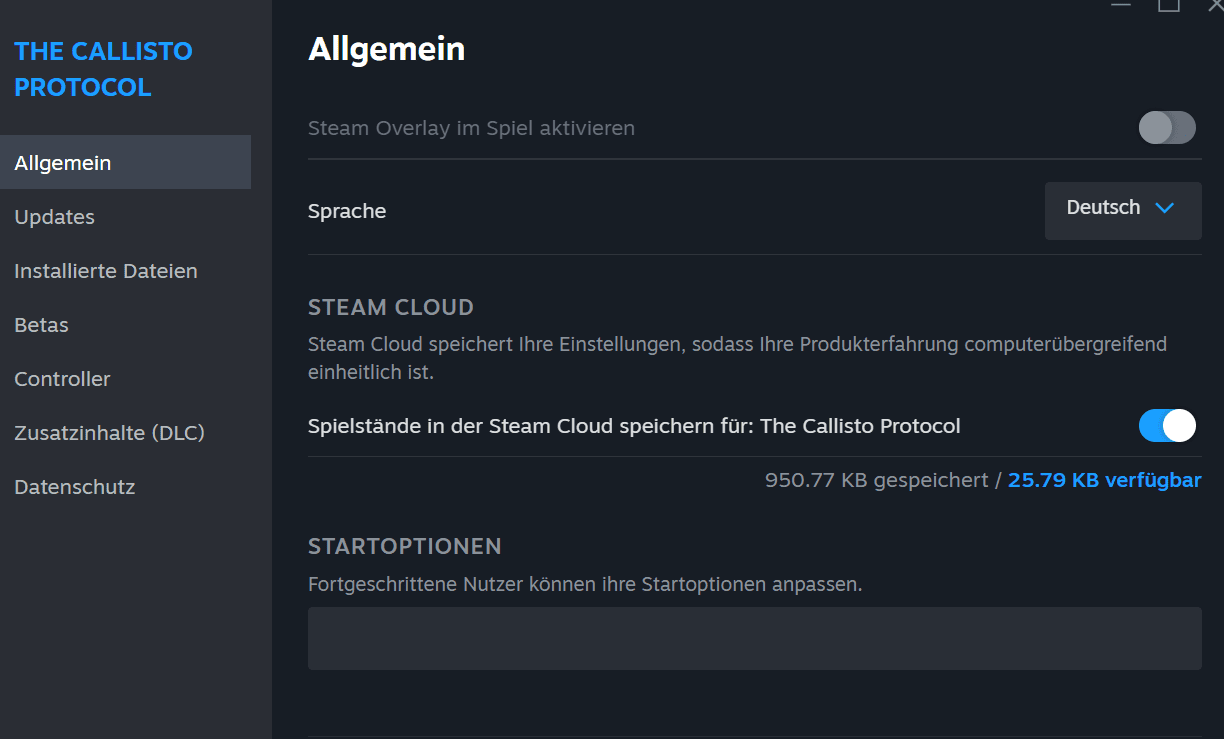
Task: Select the Betas sidebar entry
Action: (42, 325)
